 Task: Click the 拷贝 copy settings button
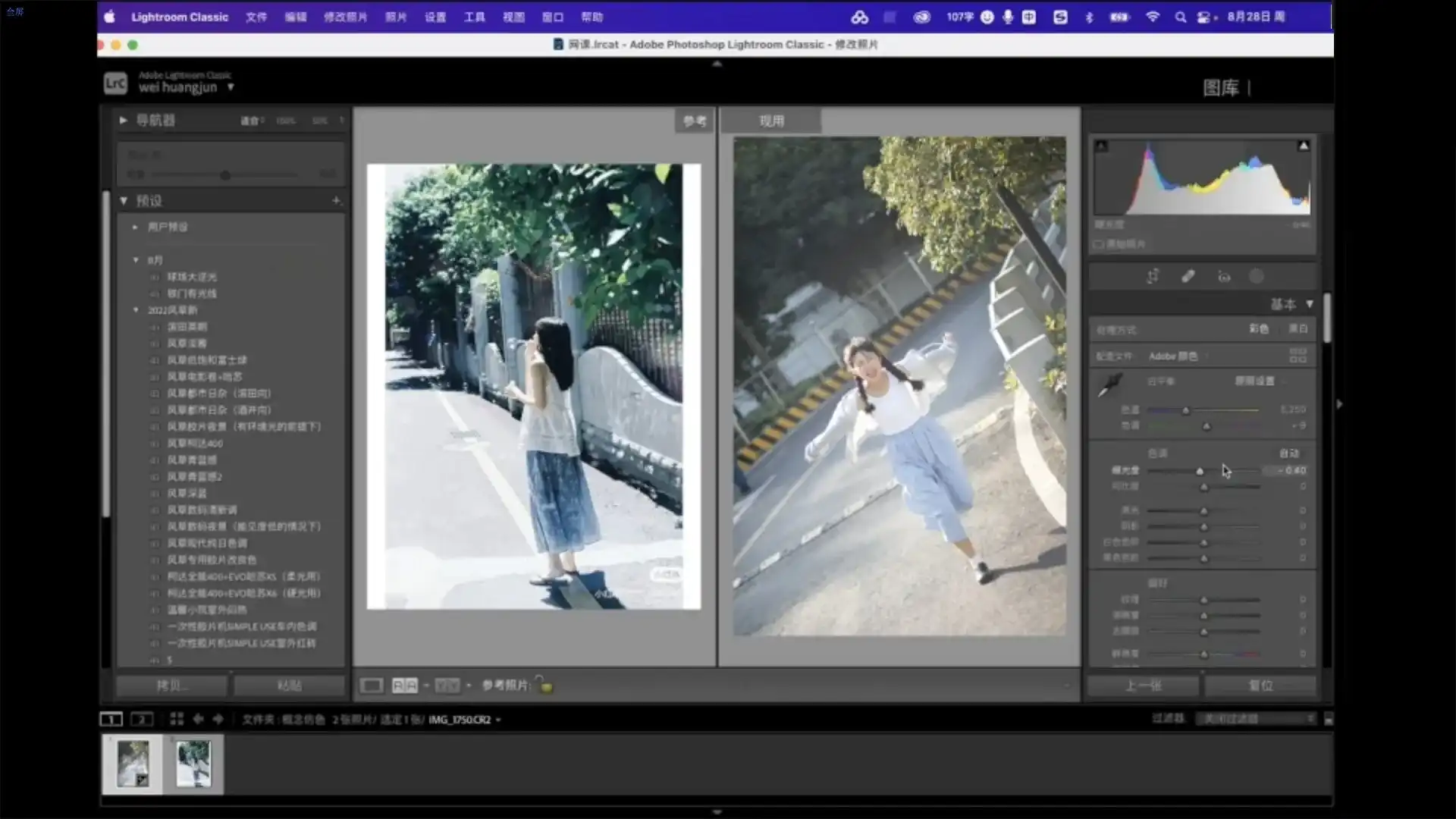[x=171, y=686]
